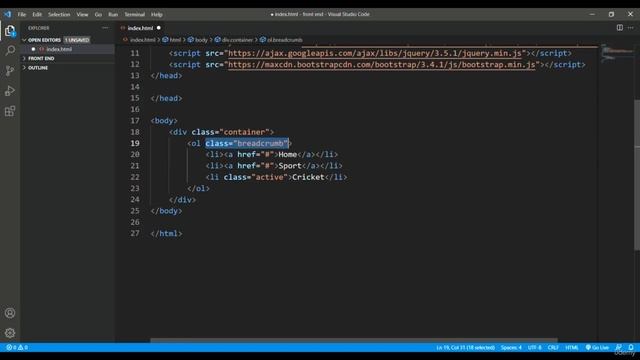Open the Accounts icon in activity bar
Image resolution: width=640 pixels, height=360 pixels.
10,313
